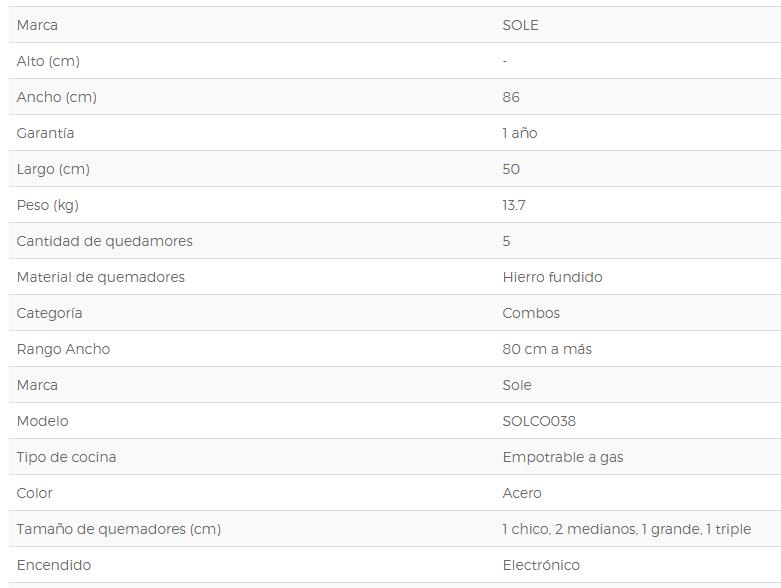Viewport: 781px width, 588px height.
Task: Select the Ancho value 86
Action: point(511,97)
